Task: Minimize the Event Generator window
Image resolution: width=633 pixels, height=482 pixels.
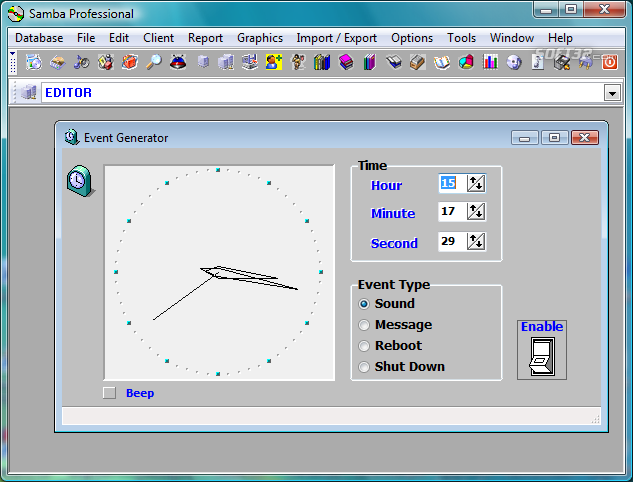Action: coord(524,138)
